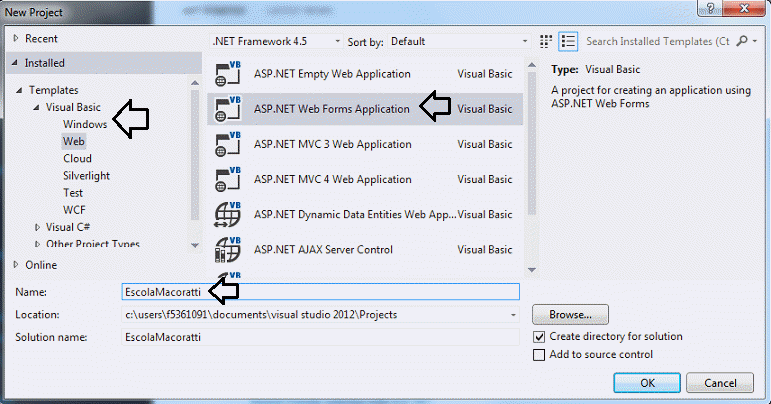The height and width of the screenshot is (404, 771).
Task: Click the search magnifier icon
Action: coord(741,42)
